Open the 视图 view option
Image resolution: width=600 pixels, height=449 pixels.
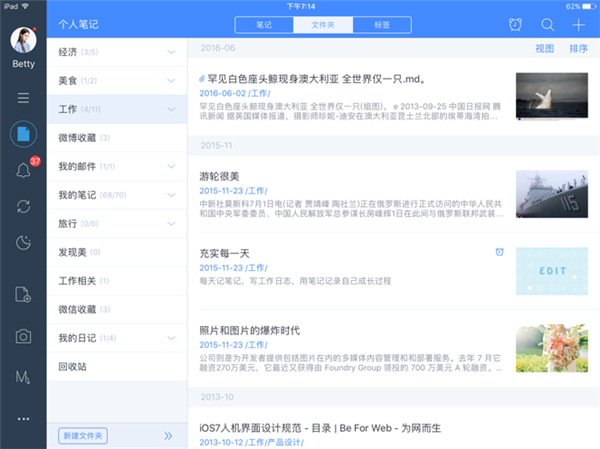(545, 48)
